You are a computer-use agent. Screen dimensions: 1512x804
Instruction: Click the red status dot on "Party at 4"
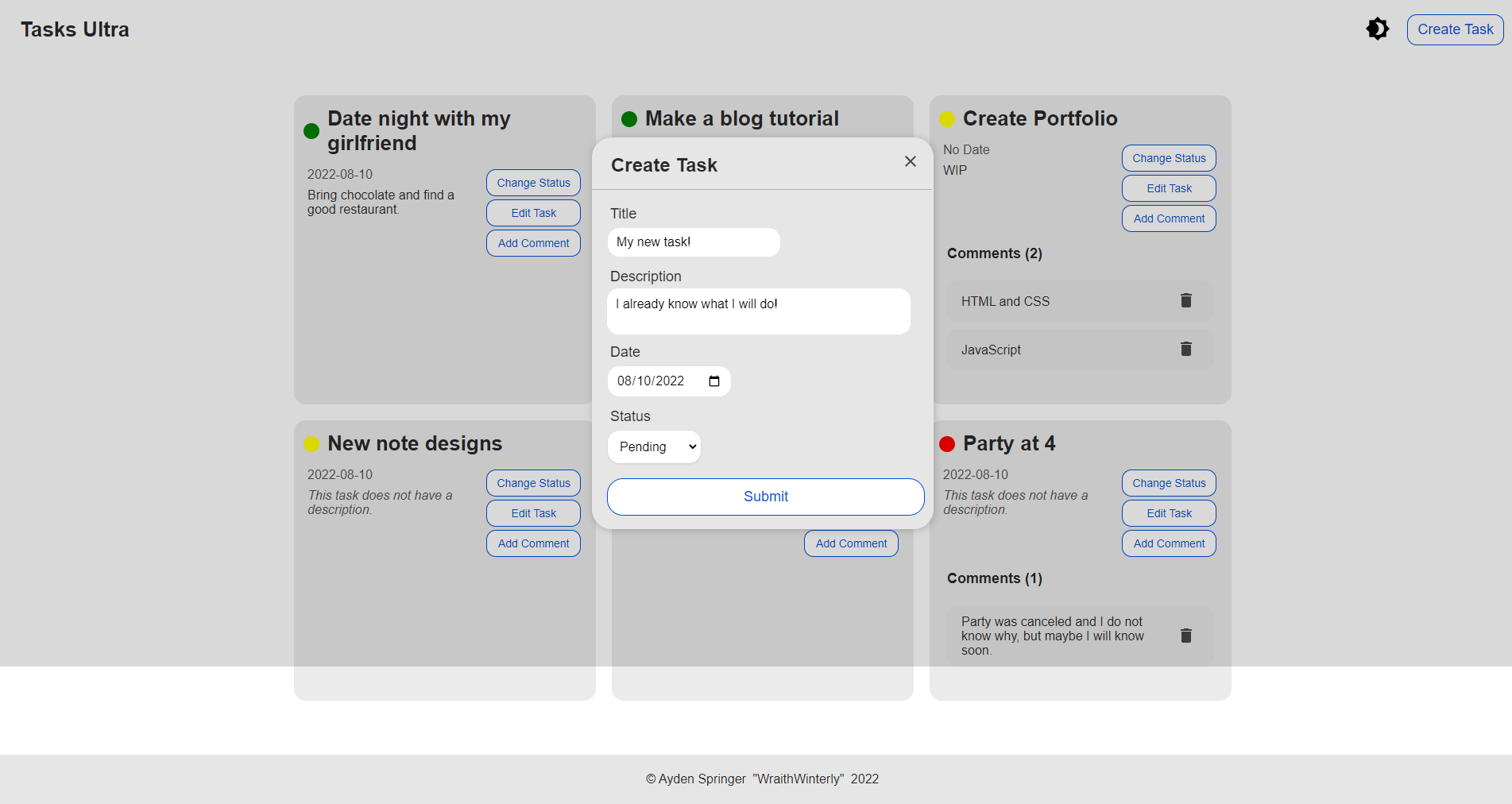[x=946, y=443]
